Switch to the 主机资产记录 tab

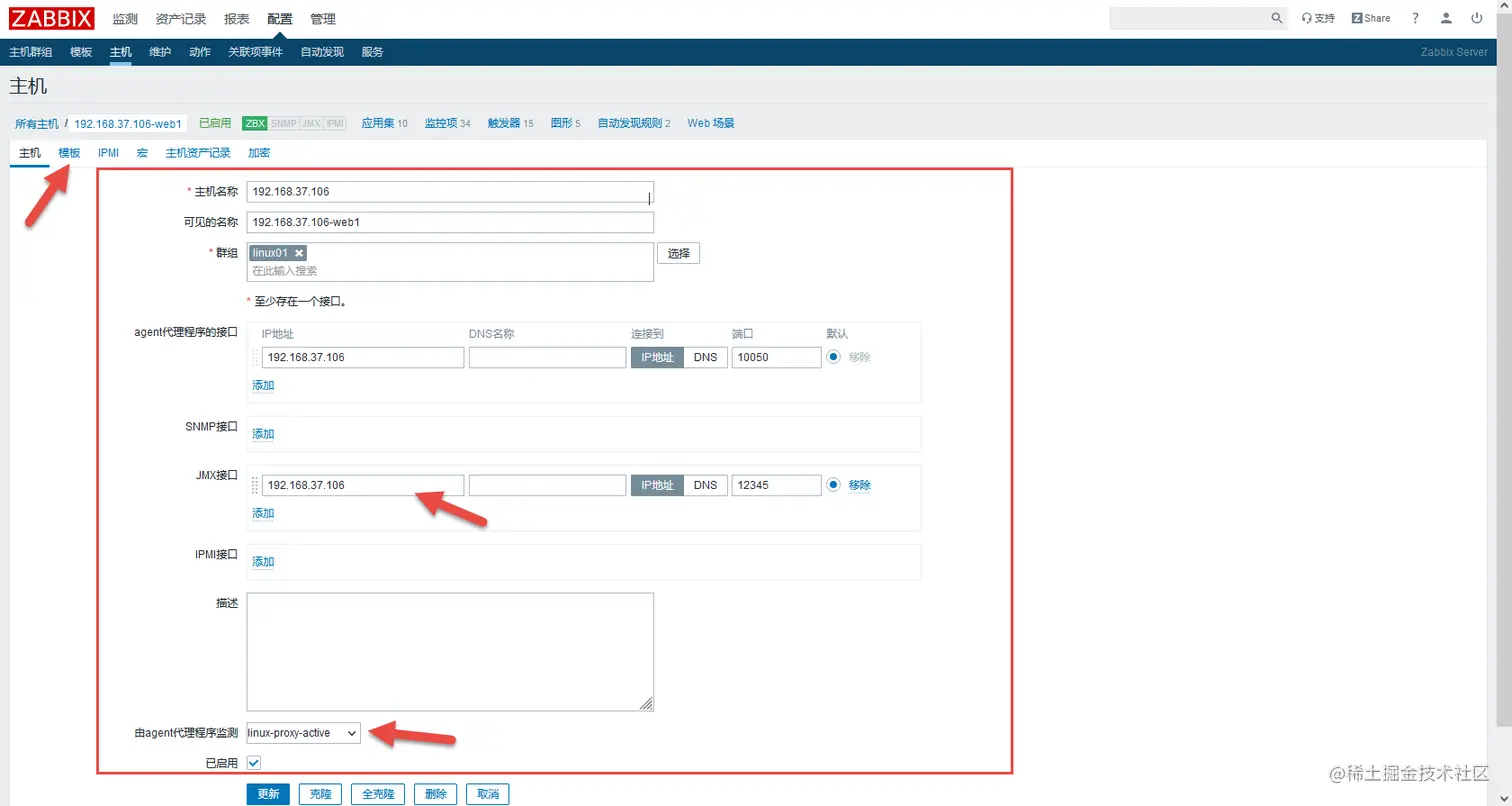pyautogui.click(x=198, y=153)
